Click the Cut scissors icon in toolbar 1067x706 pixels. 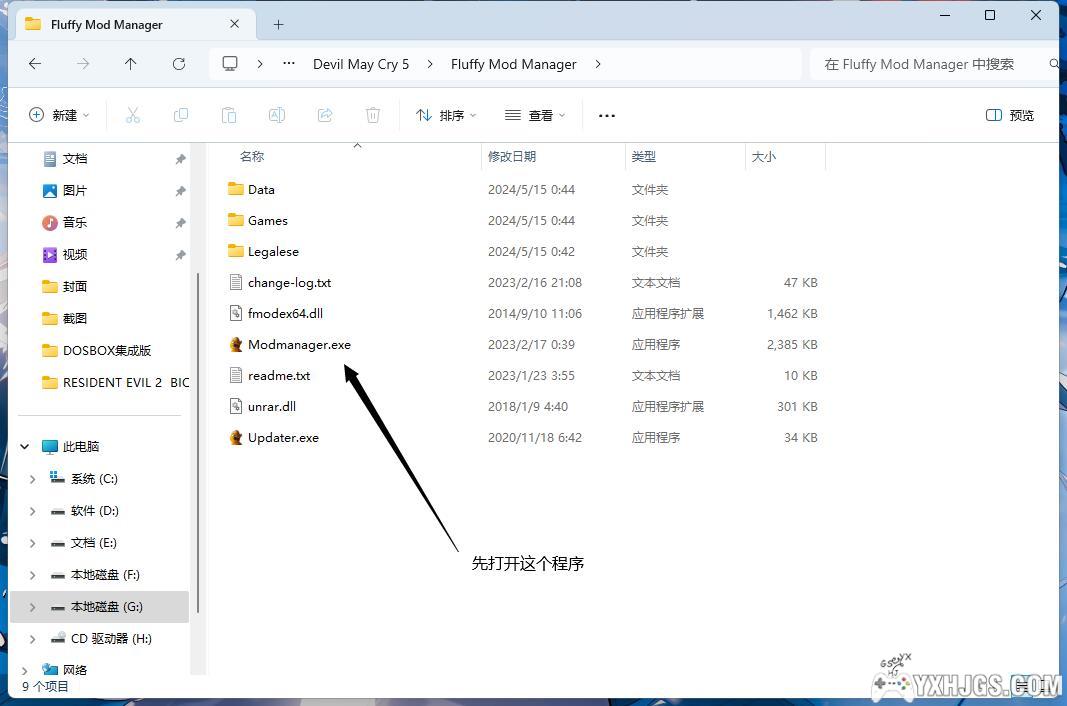coord(132,115)
